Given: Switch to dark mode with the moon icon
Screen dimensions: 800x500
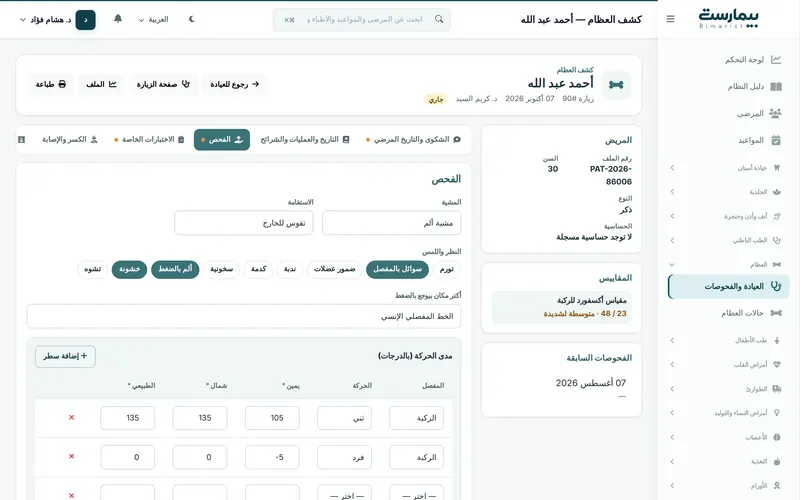Looking at the screenshot, I should (x=192, y=19).
